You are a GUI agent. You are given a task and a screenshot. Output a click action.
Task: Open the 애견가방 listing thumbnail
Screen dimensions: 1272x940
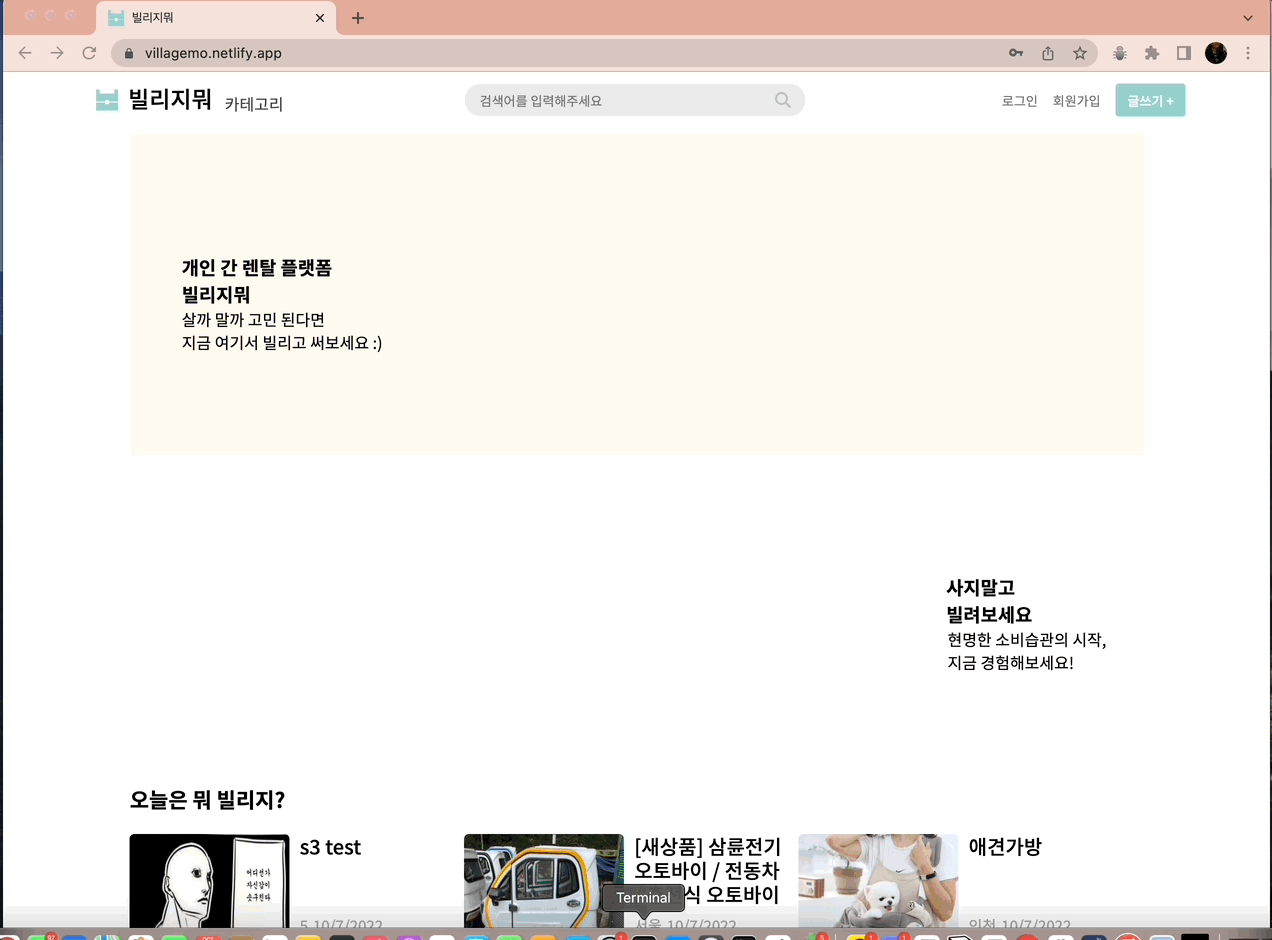(x=878, y=882)
